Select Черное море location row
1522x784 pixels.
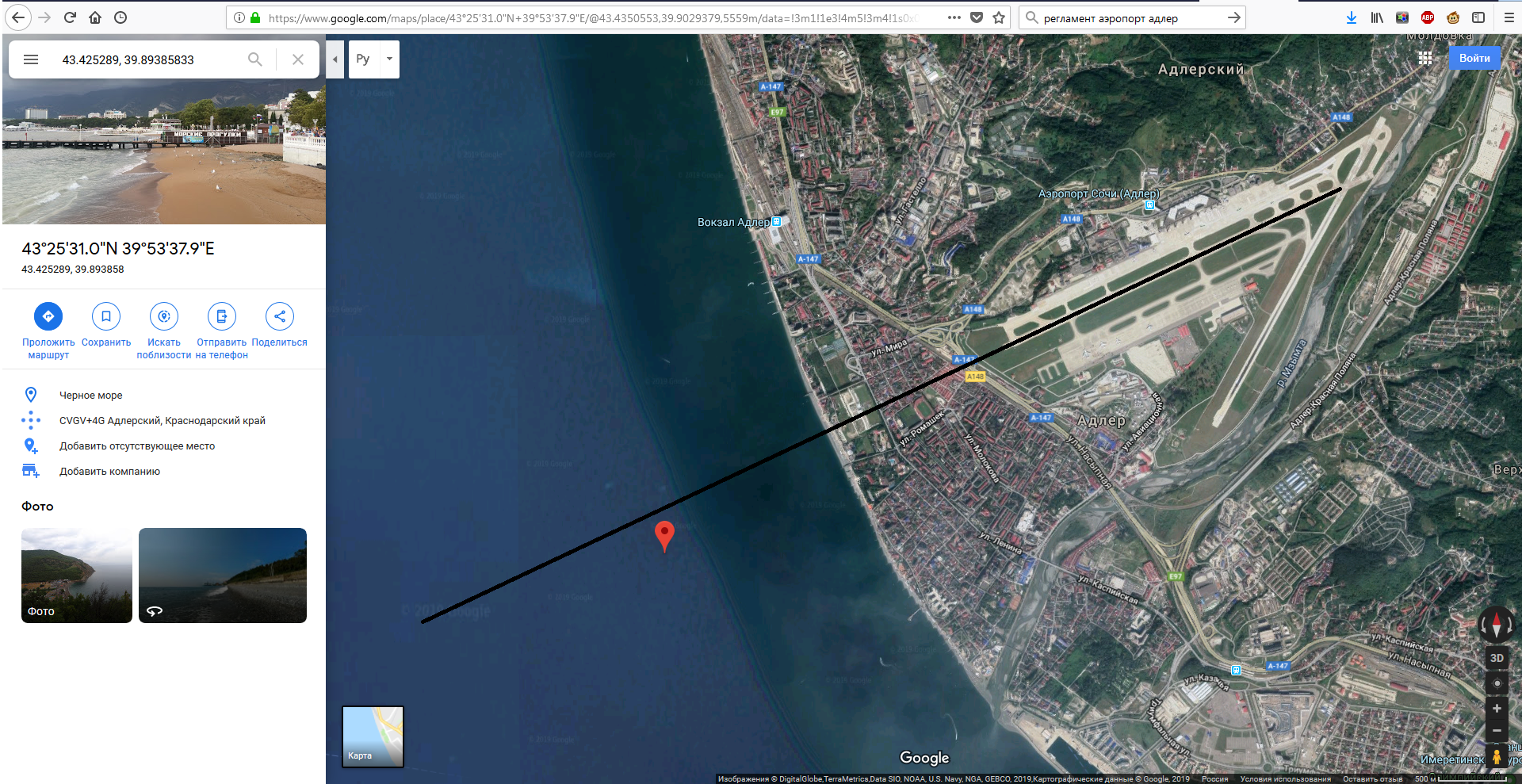click(164, 395)
